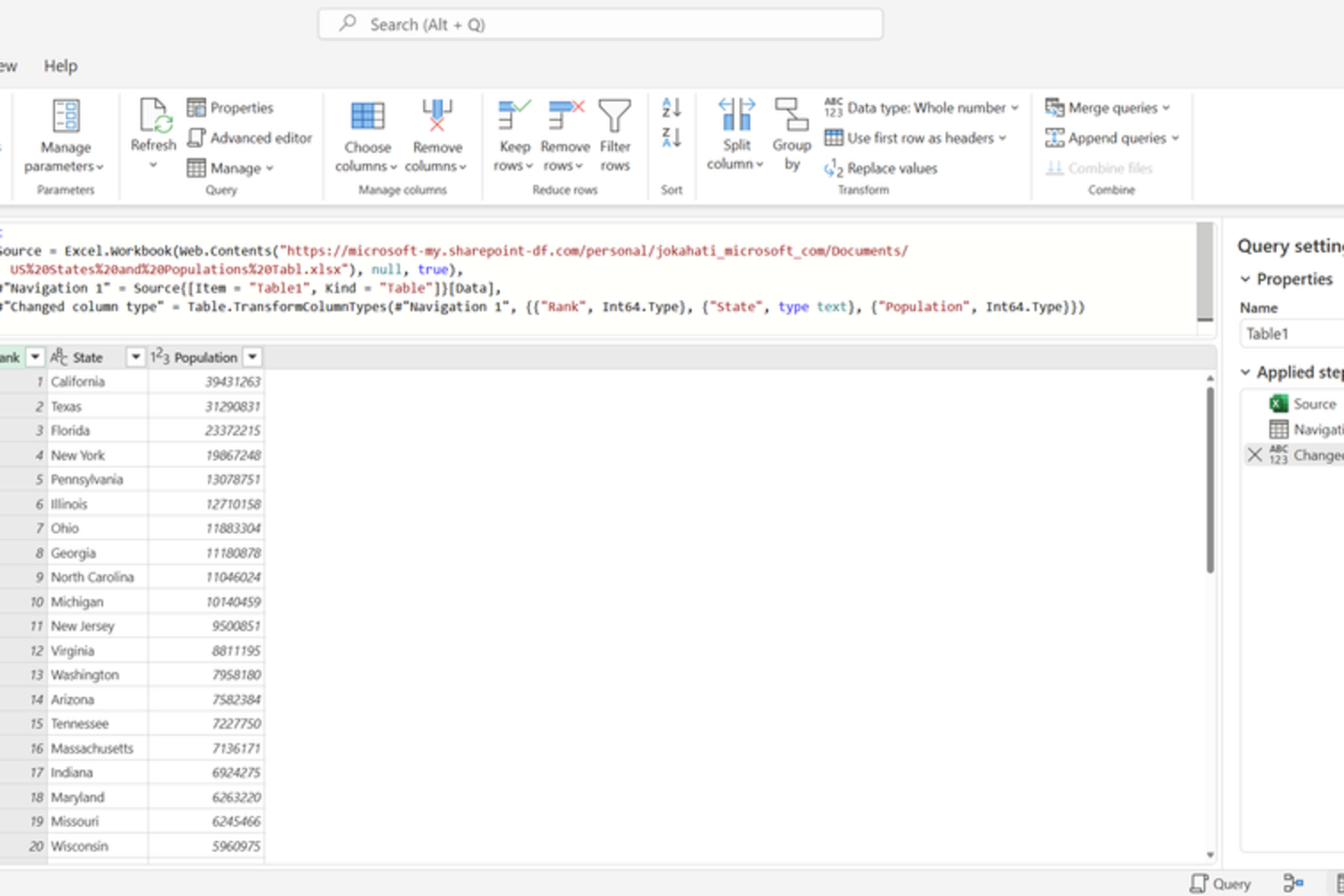Open Data type: Whole number dropdown
Viewport: 1344px width, 896px height.
[x=921, y=107]
